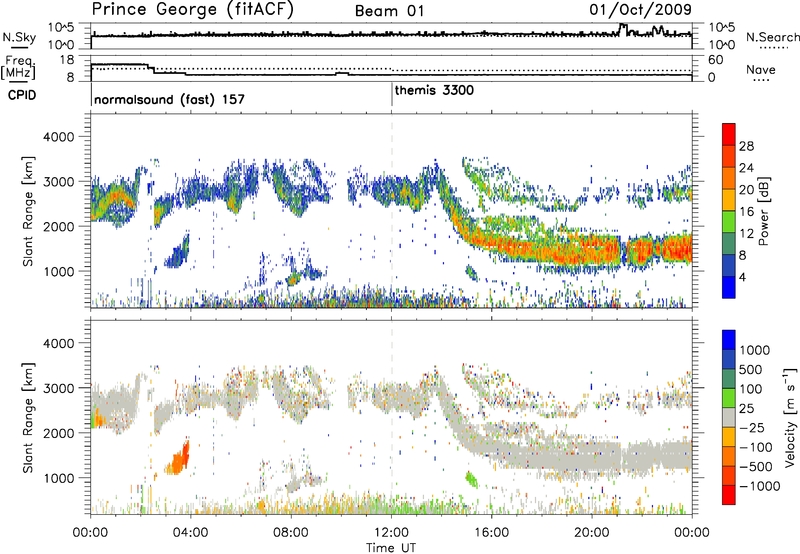Click the noise spike near 21:00 in N.Sky plot
This screenshot has width=800, height=554.
click(623, 27)
